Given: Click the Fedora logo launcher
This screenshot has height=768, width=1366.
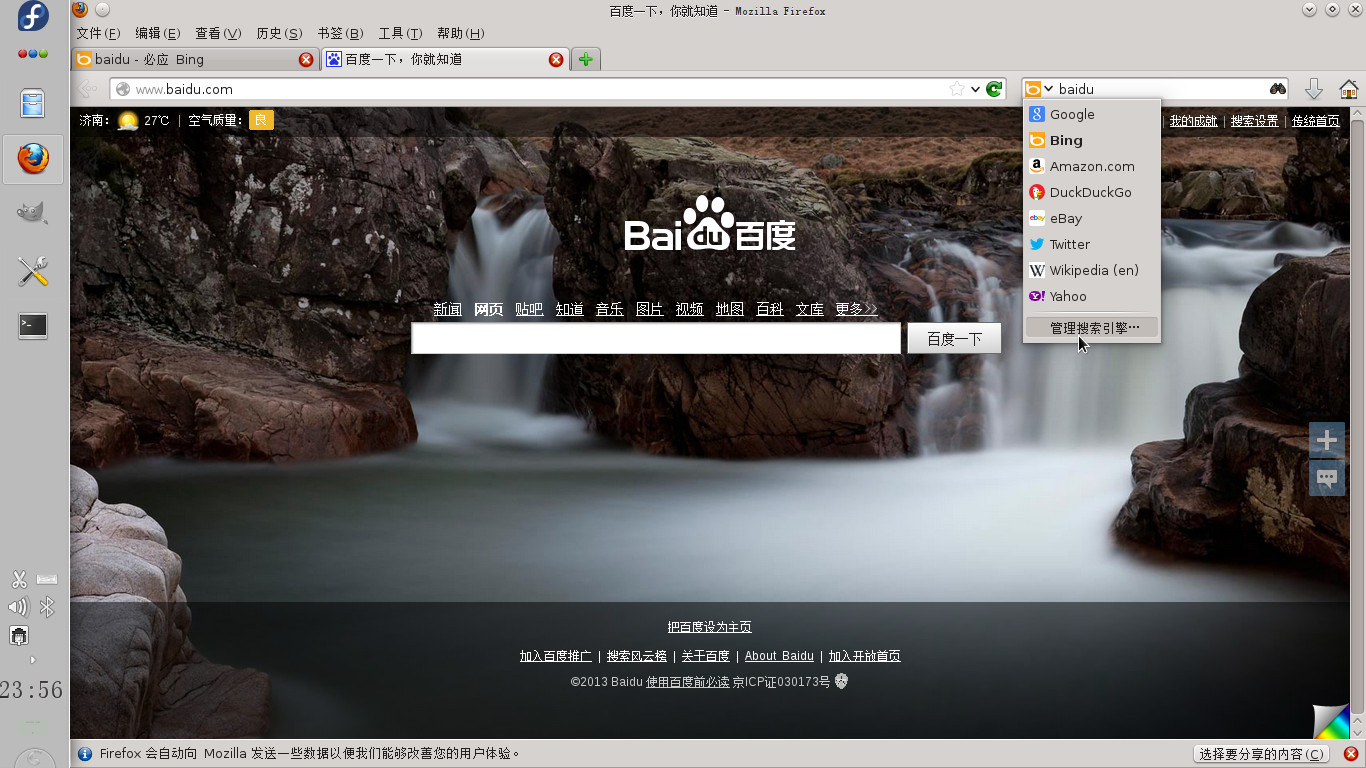Looking at the screenshot, I should [33, 17].
